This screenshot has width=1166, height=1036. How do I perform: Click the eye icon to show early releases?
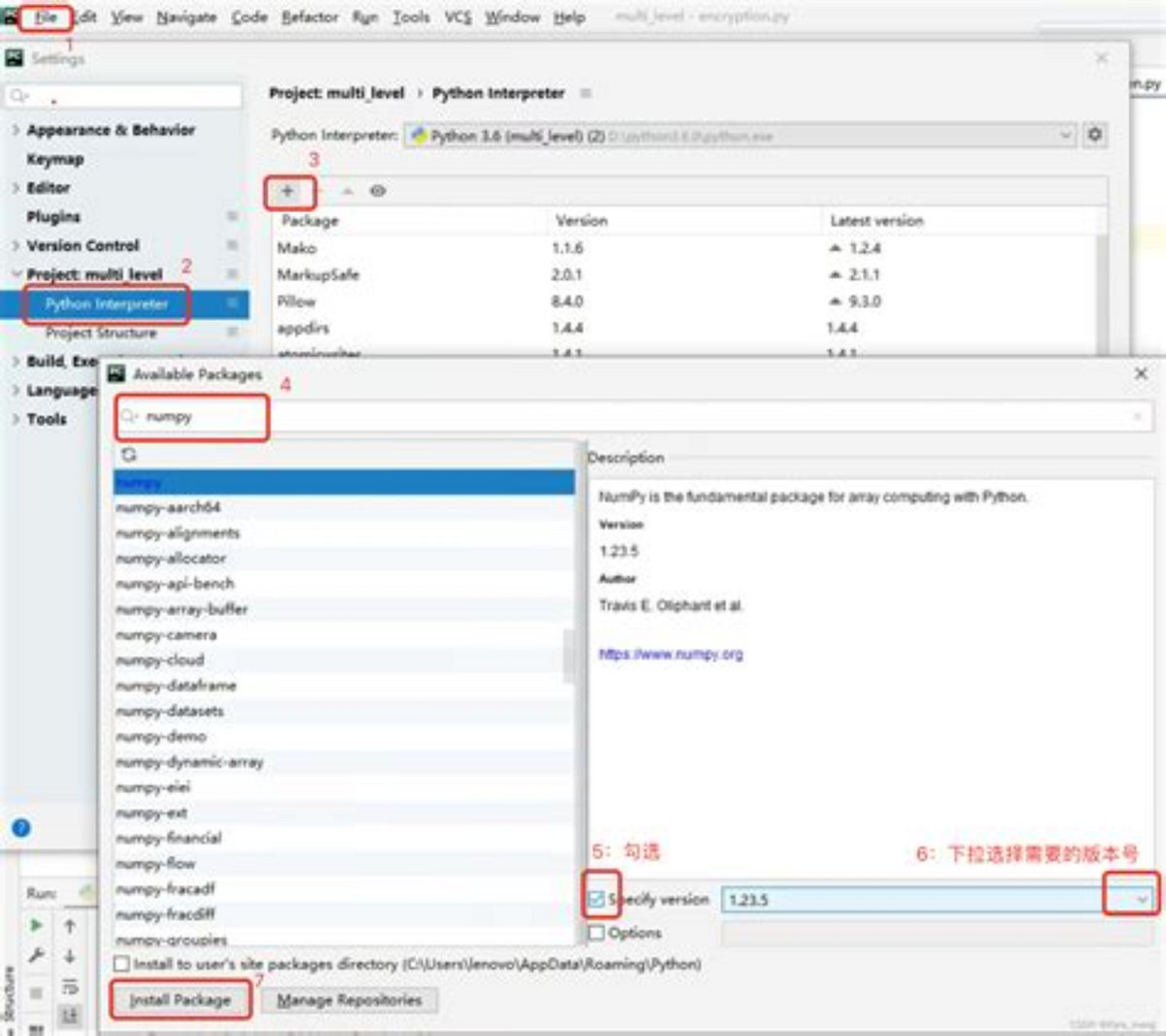click(378, 191)
